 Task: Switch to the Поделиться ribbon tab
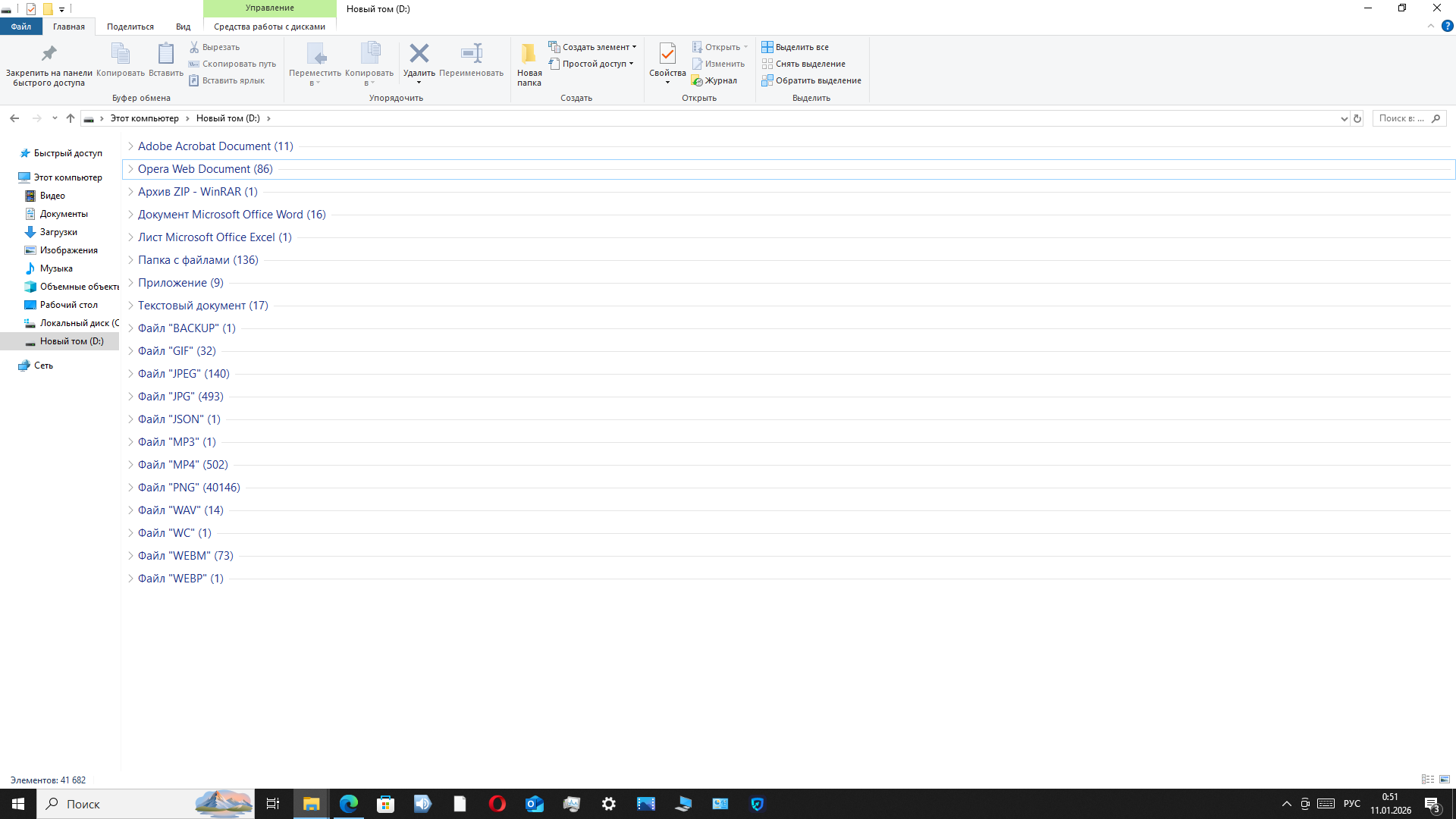tap(130, 27)
